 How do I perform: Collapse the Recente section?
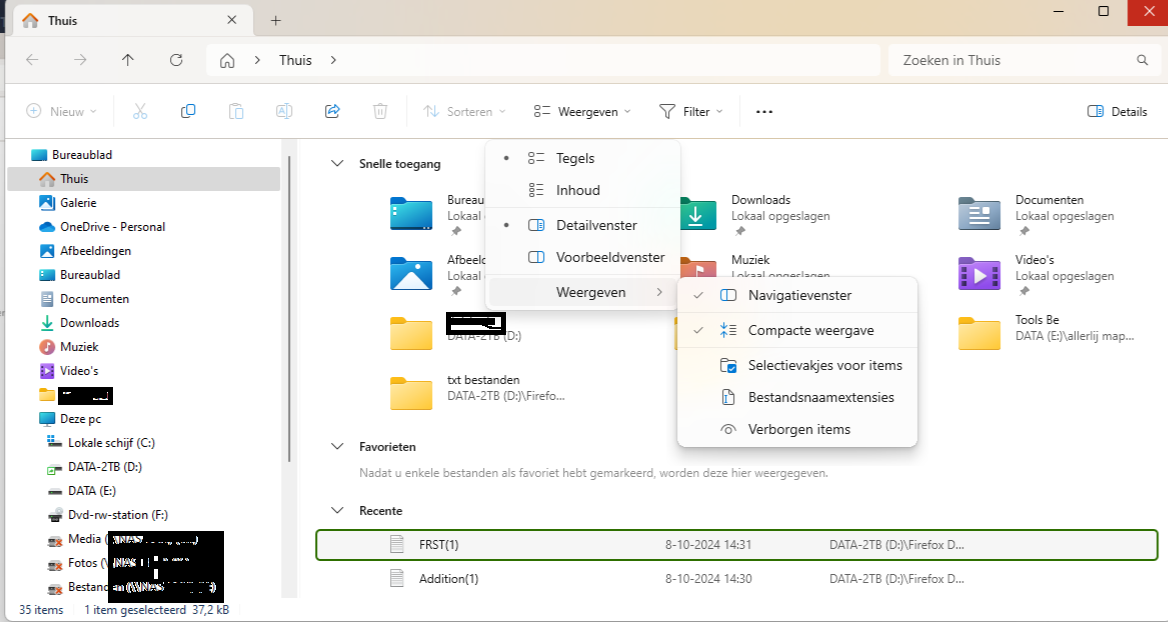pyautogui.click(x=336, y=511)
